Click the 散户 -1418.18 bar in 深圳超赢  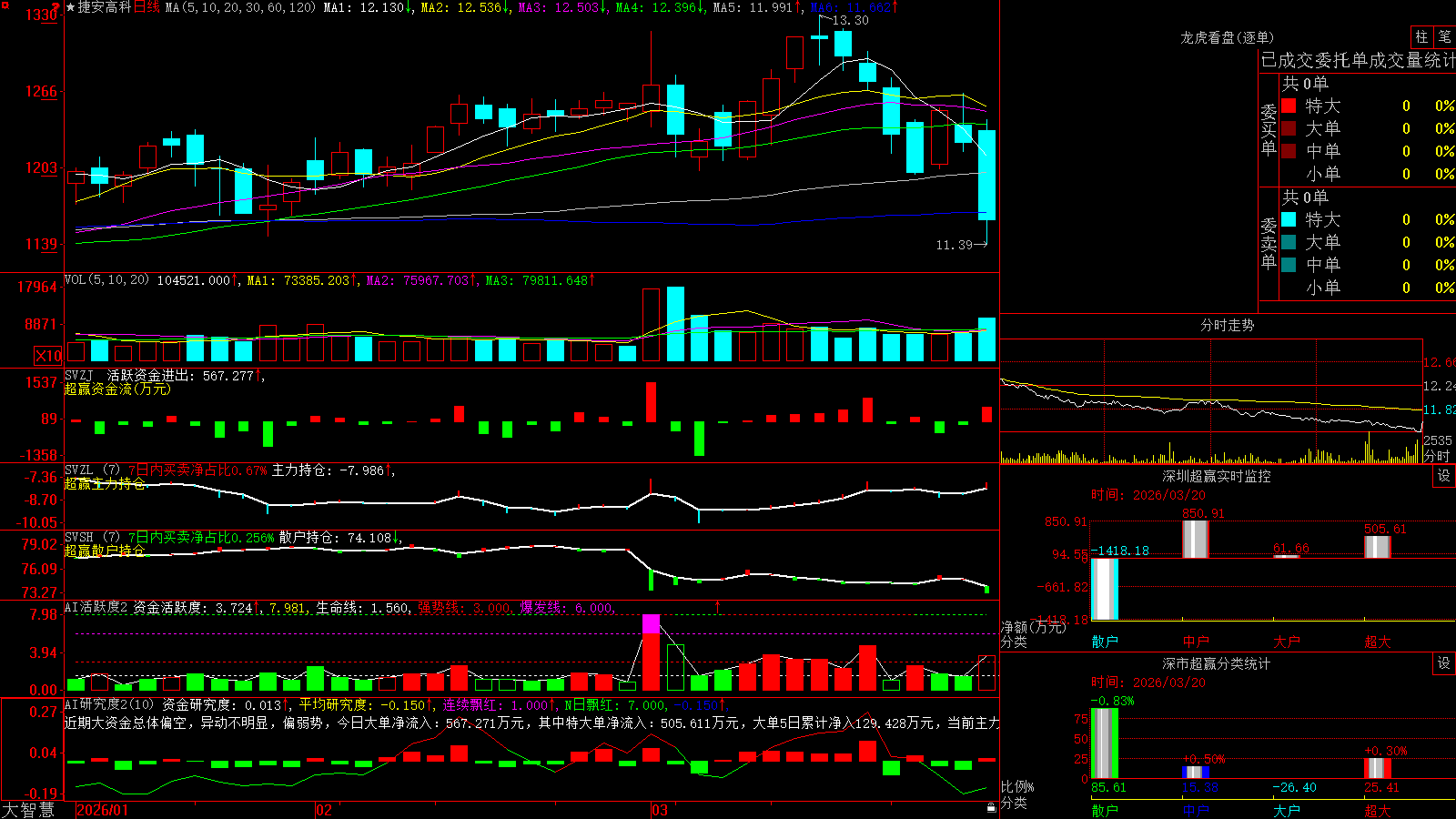click(1105, 589)
